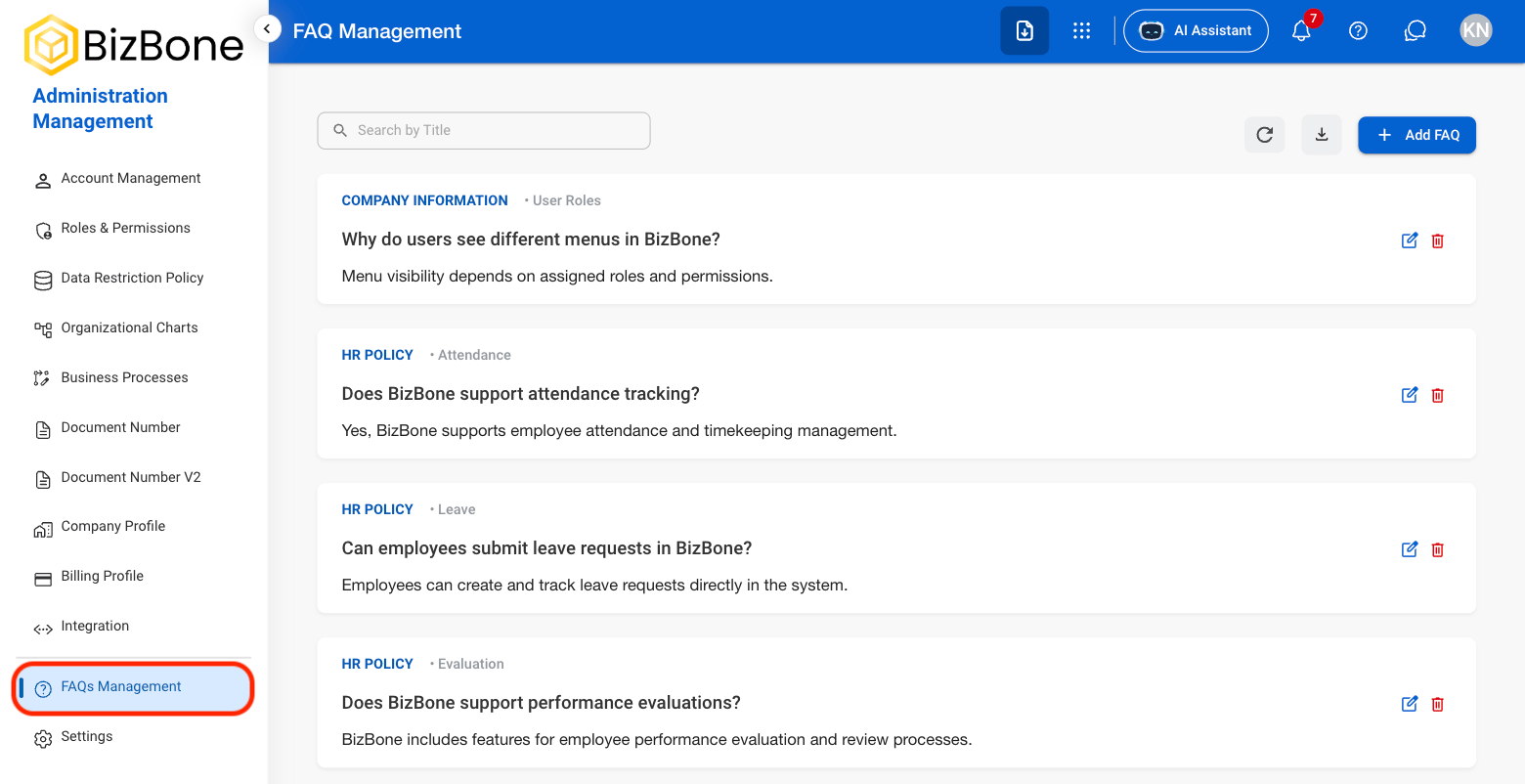Image resolution: width=1525 pixels, height=784 pixels.
Task: Open the chat messages icon
Action: (1415, 30)
